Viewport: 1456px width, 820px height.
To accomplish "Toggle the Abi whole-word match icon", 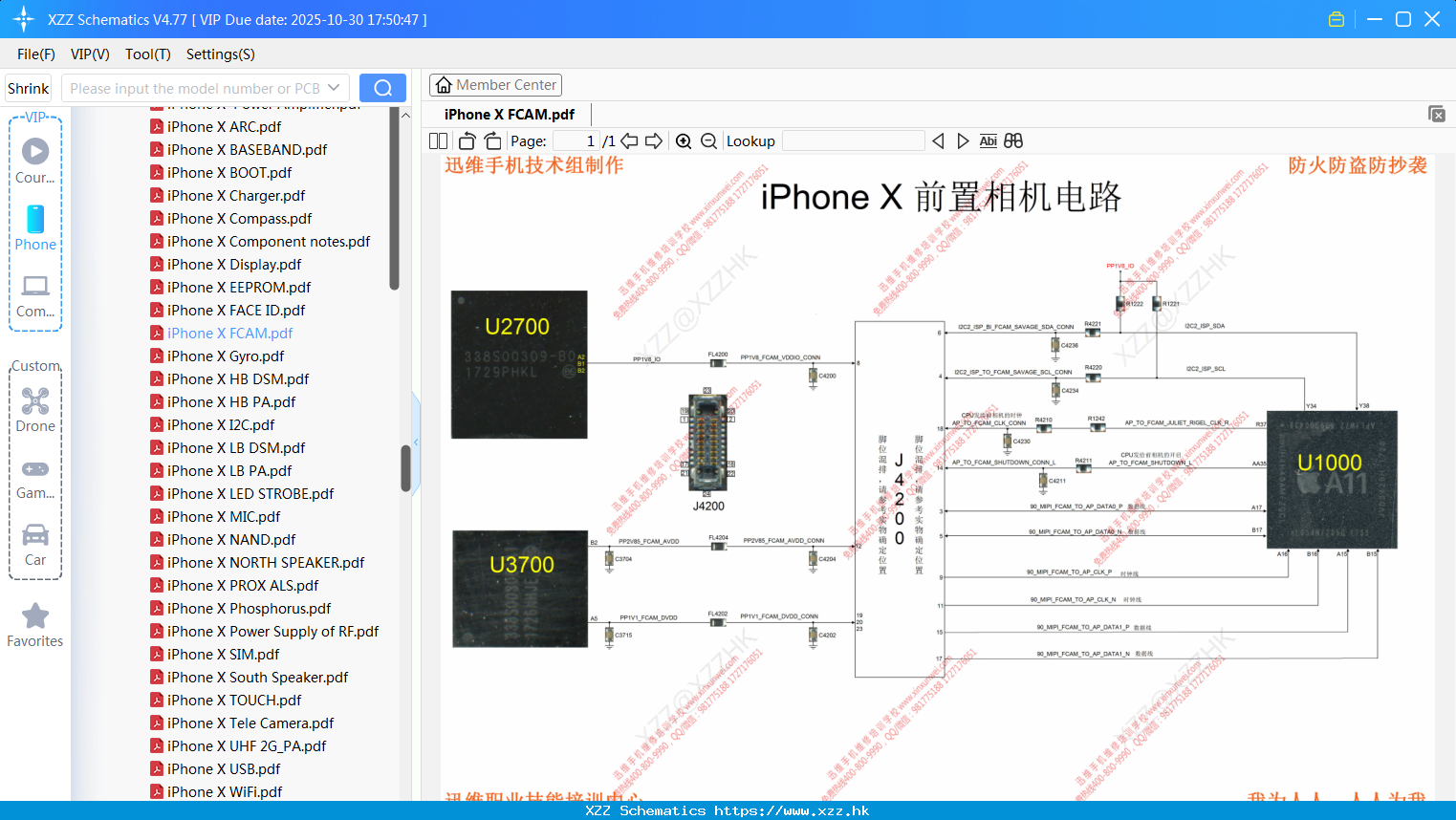I will [988, 140].
